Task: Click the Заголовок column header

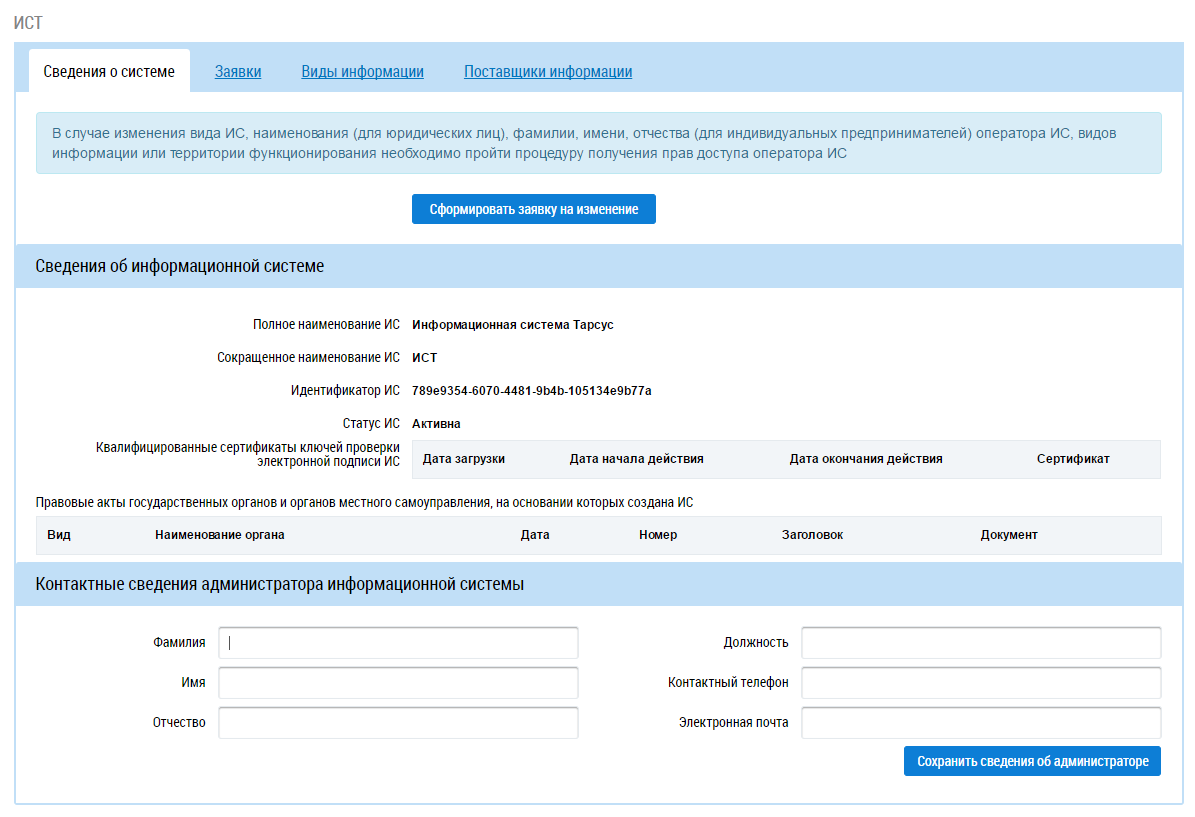Action: (812, 535)
